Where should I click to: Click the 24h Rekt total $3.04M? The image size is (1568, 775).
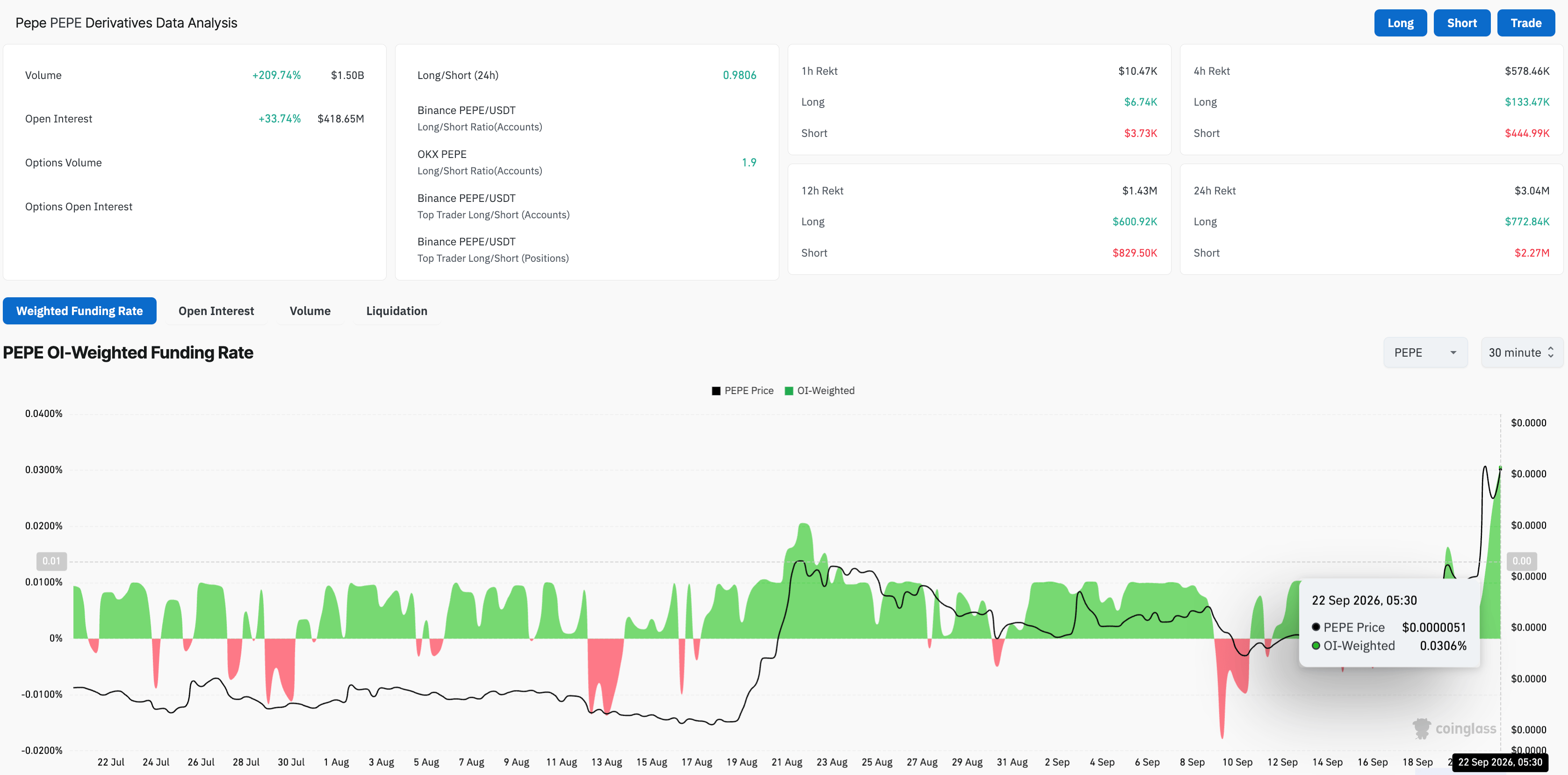pos(1532,191)
